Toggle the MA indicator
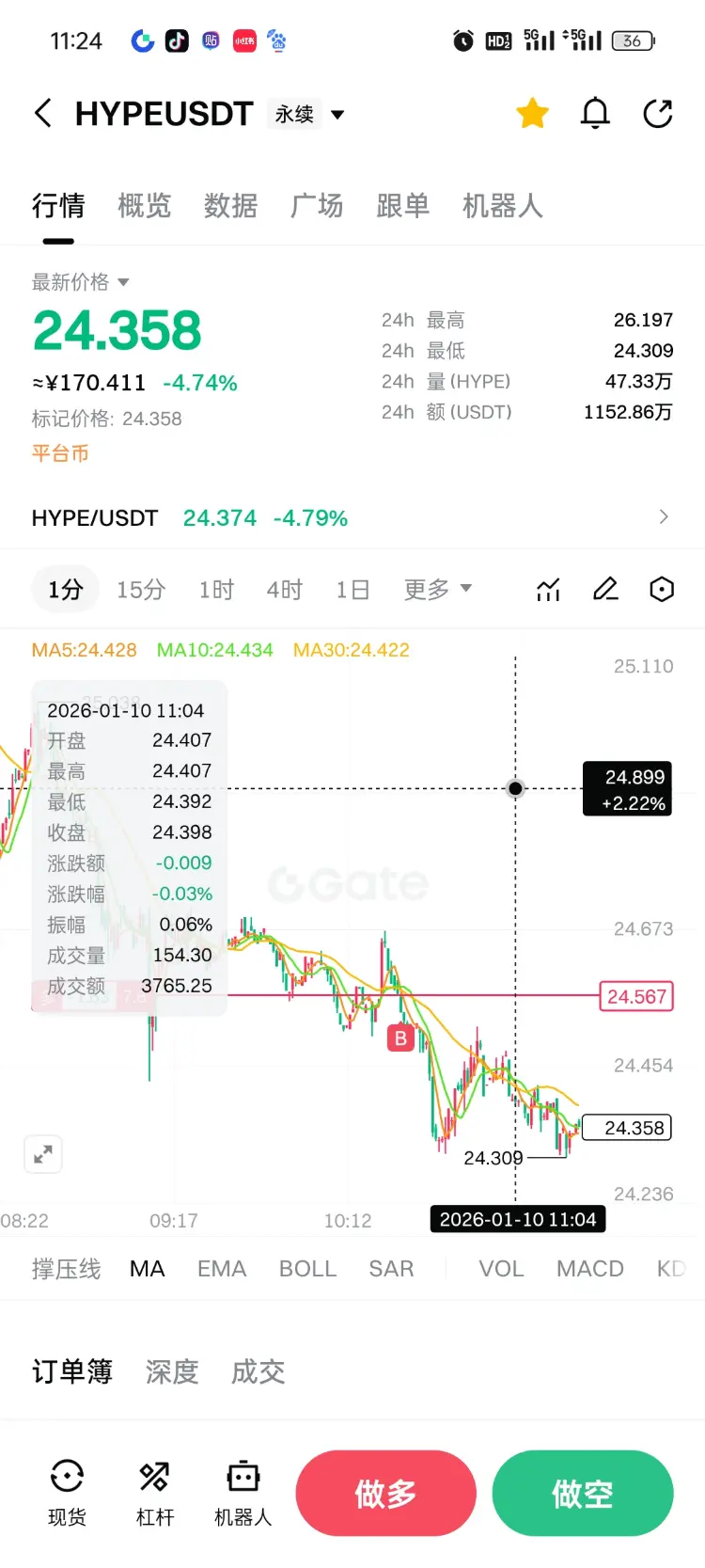This screenshot has width=705, height=1568. pos(148,1269)
